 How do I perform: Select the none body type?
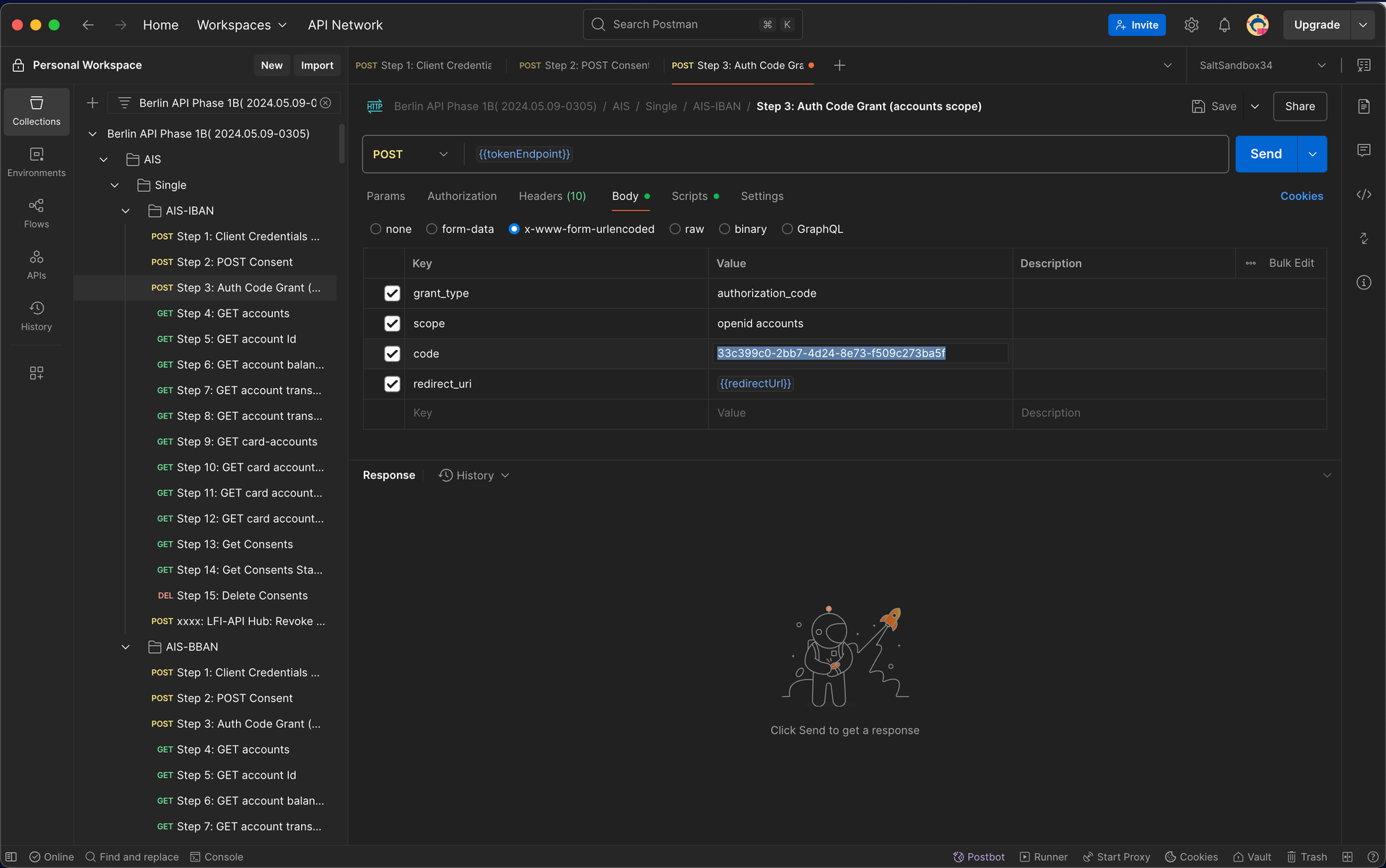375,229
